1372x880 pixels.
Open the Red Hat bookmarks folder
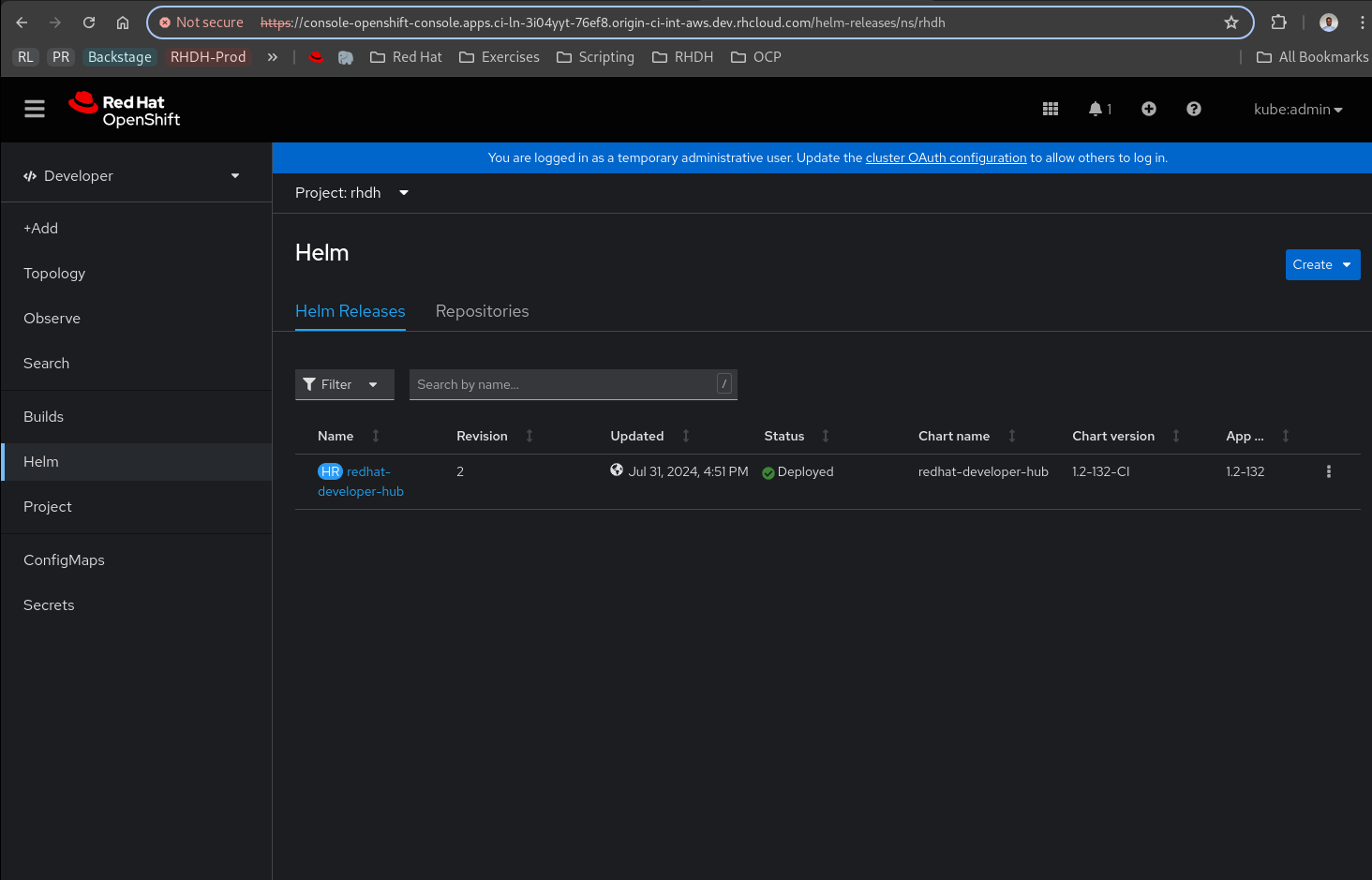click(x=406, y=57)
